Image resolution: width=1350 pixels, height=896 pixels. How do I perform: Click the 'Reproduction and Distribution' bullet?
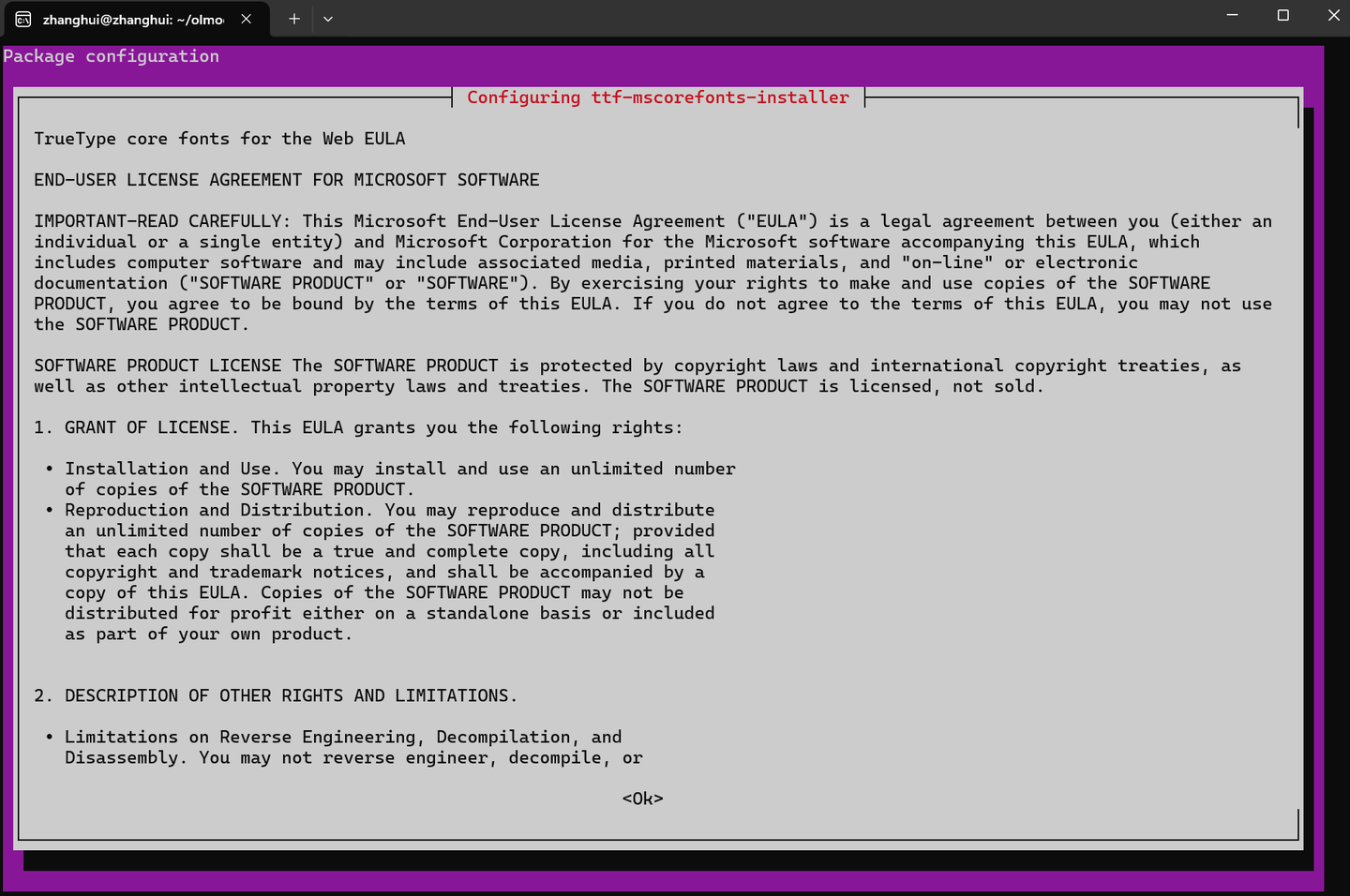[x=215, y=510]
